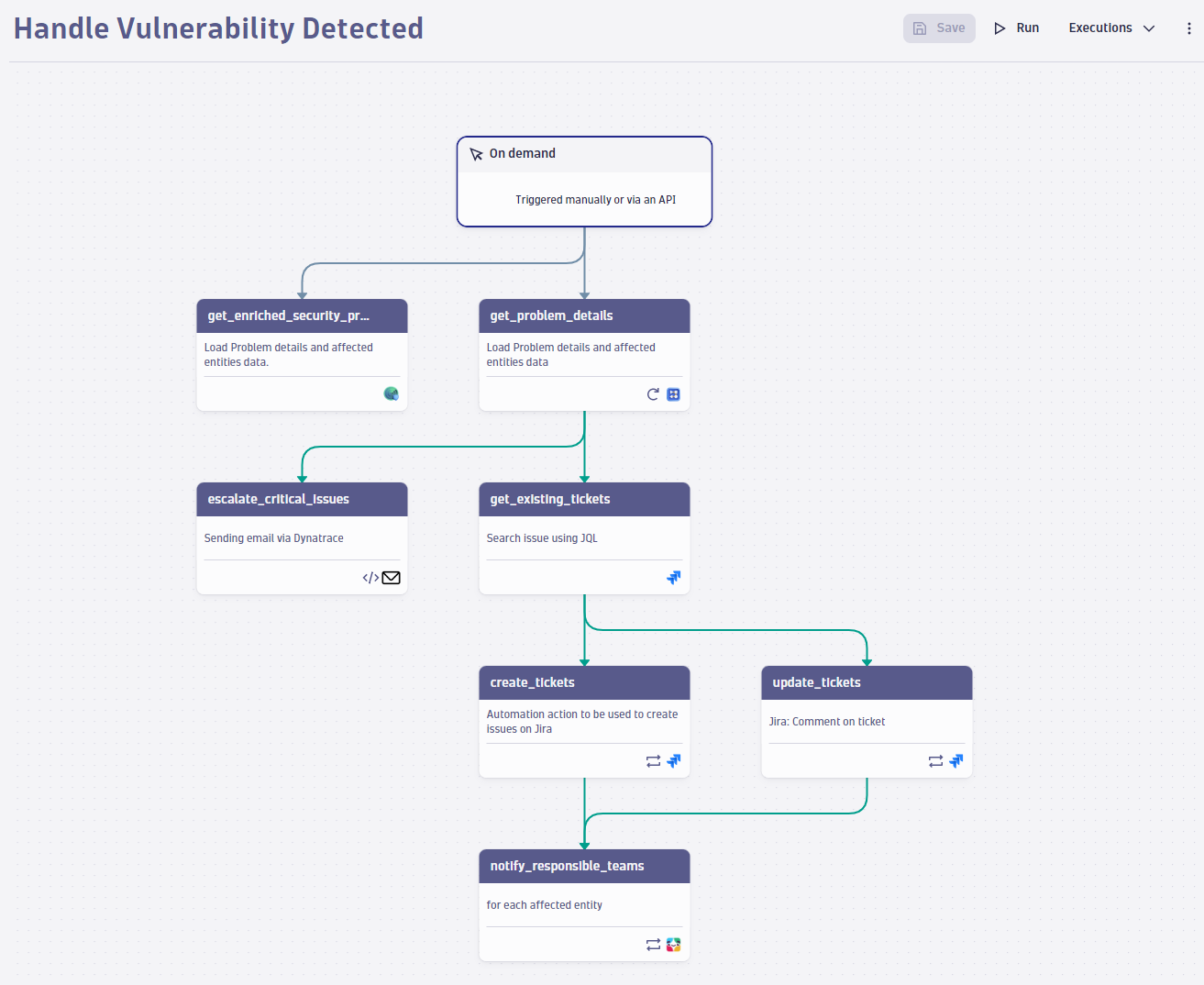1204x985 pixels.
Task: Click globe icon on get_enriched_security_pr card
Action: 392,394
